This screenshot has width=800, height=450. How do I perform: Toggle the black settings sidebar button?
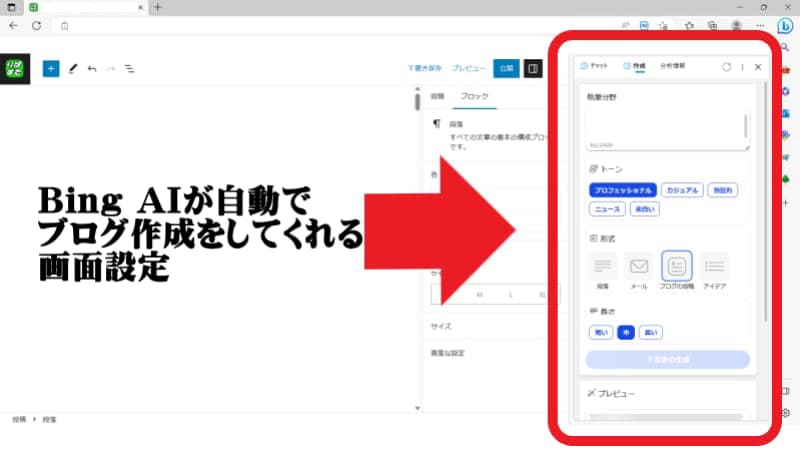(x=533, y=68)
